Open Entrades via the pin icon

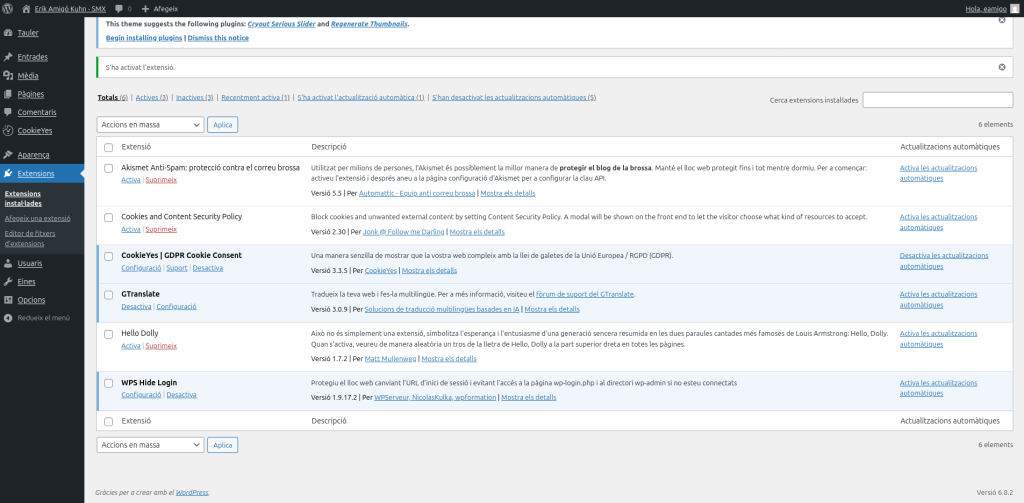pyautogui.click(x=8, y=57)
